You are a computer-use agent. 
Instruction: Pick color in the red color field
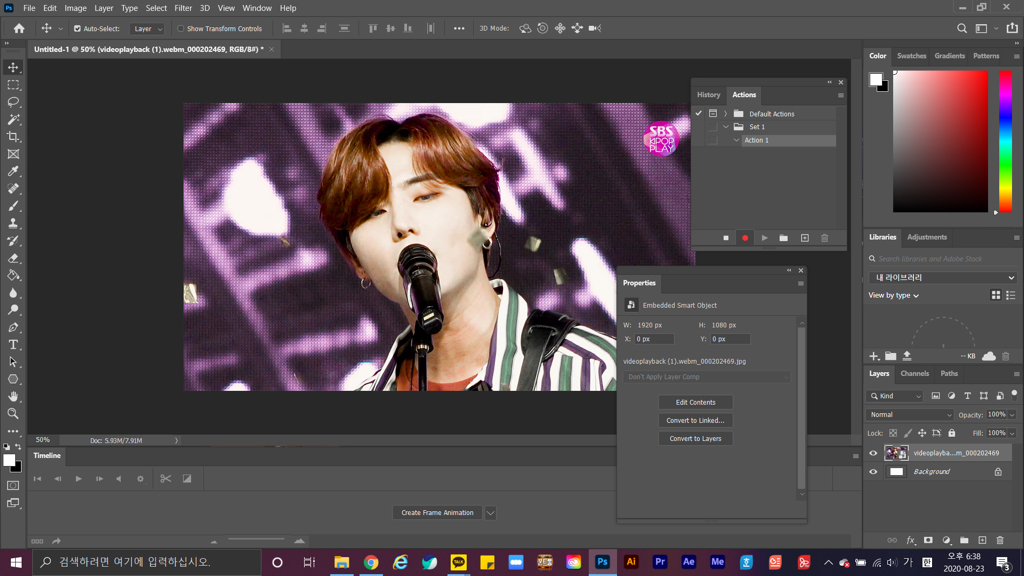940,142
